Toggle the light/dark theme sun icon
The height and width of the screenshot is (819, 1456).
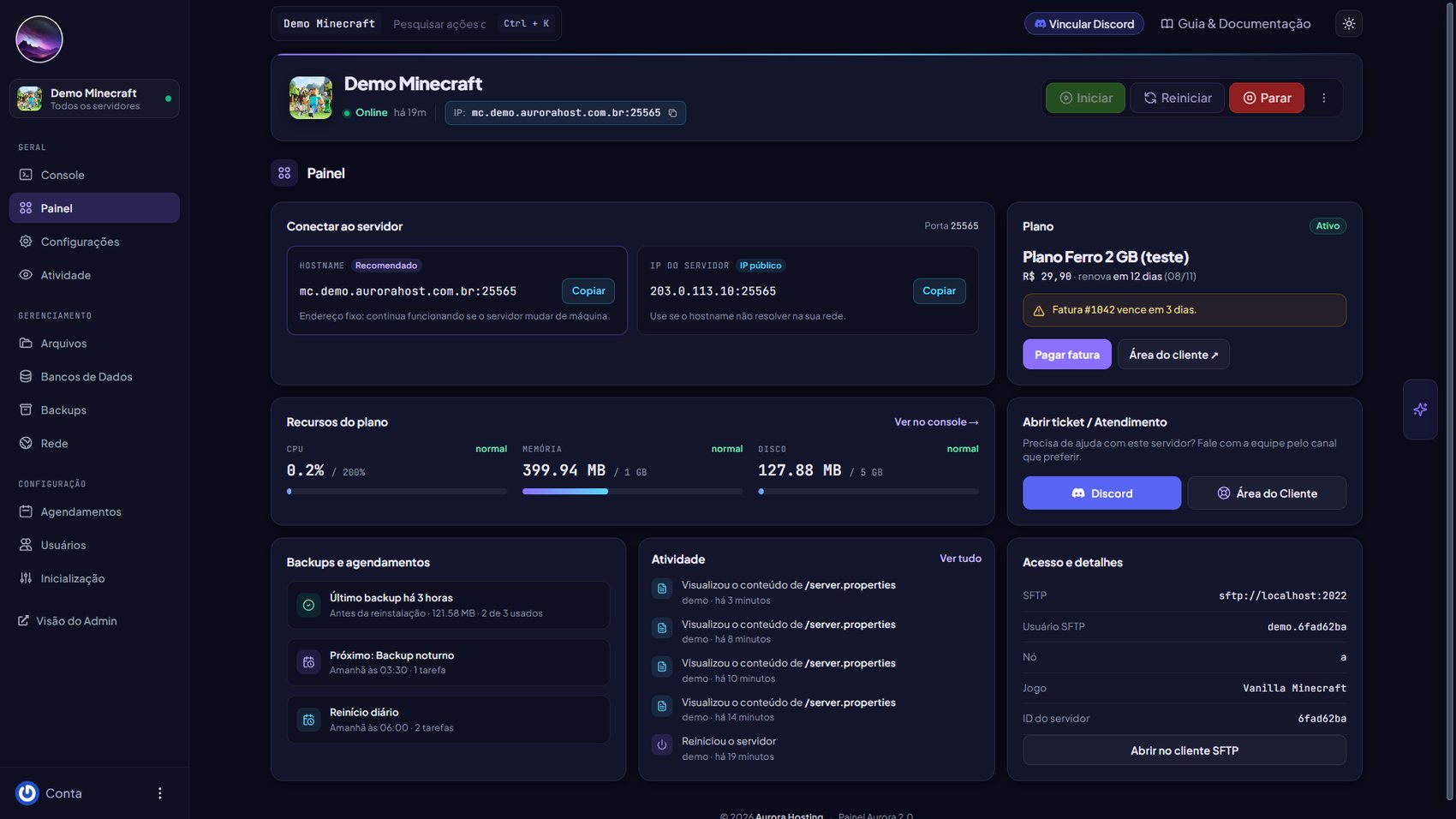click(1349, 23)
